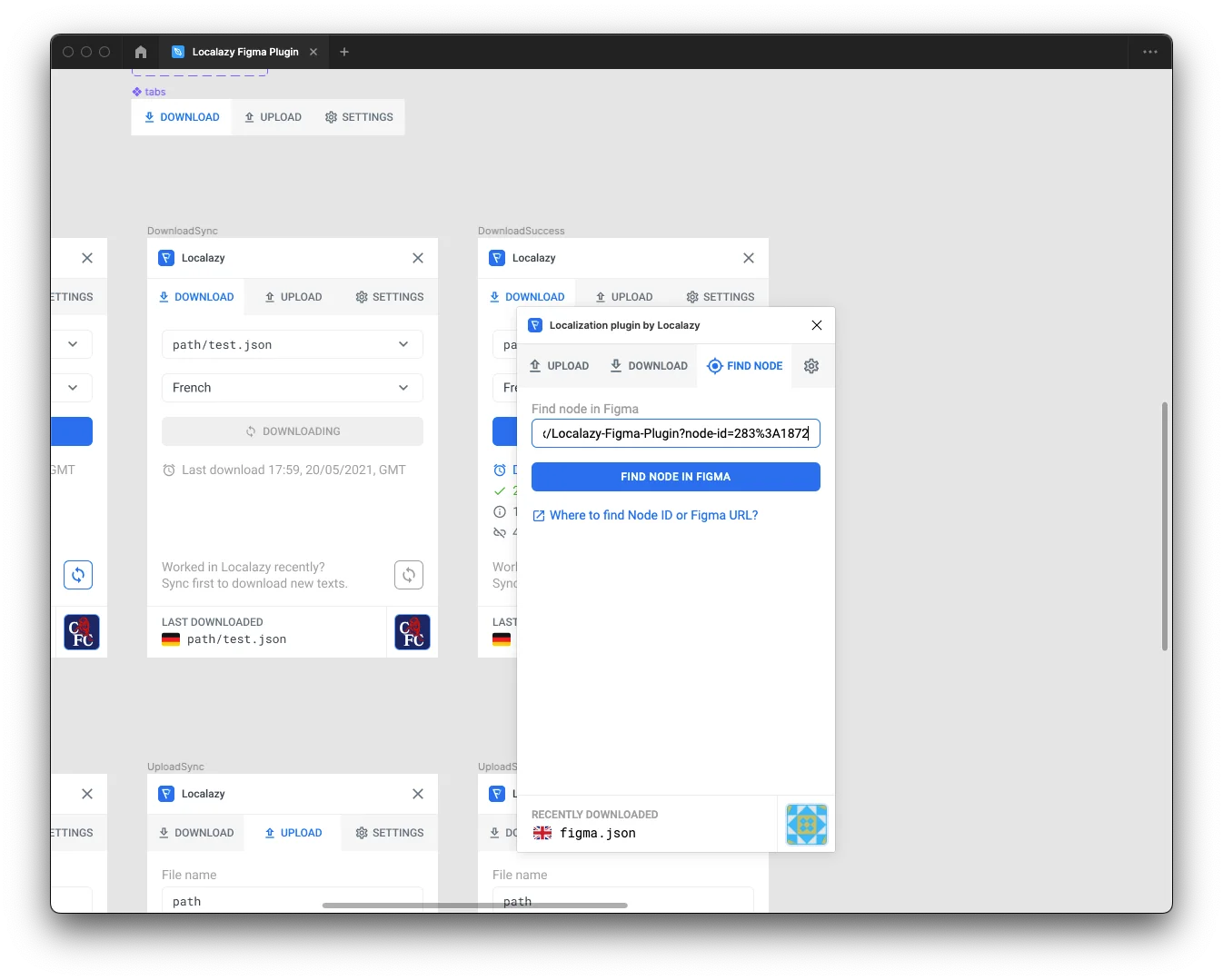Click Localazy logo in plugin window title
This screenshot has height=980, width=1223.
(x=535, y=325)
